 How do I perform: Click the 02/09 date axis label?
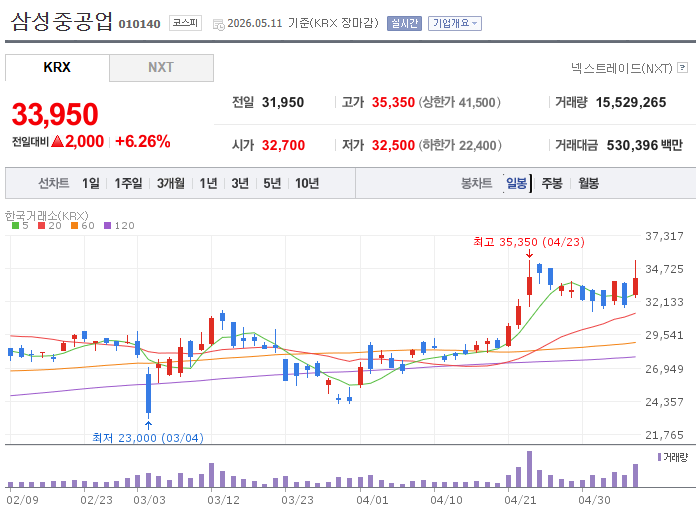[x=22, y=500]
